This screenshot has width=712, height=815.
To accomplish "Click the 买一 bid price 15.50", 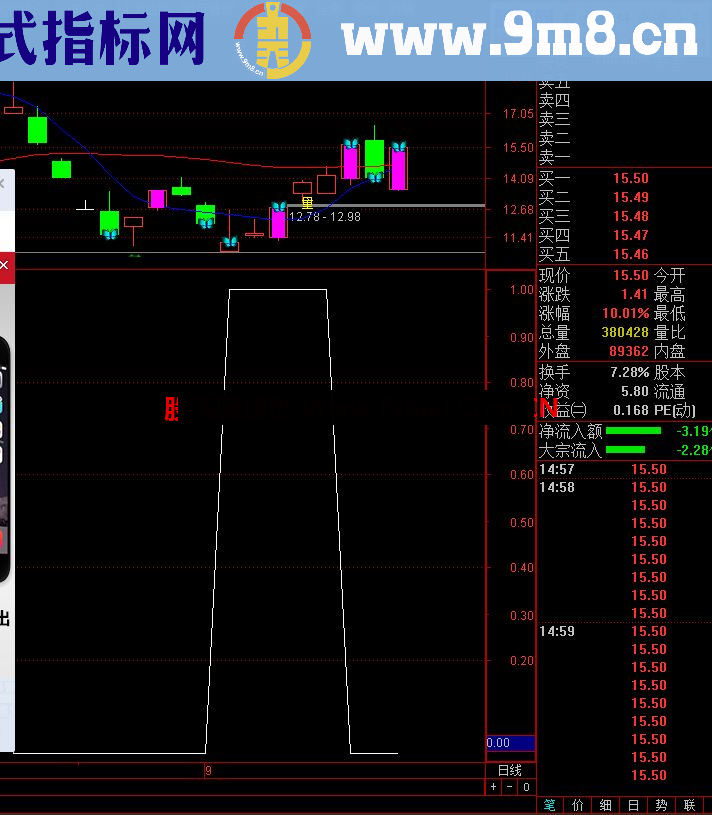I will click(x=630, y=179).
